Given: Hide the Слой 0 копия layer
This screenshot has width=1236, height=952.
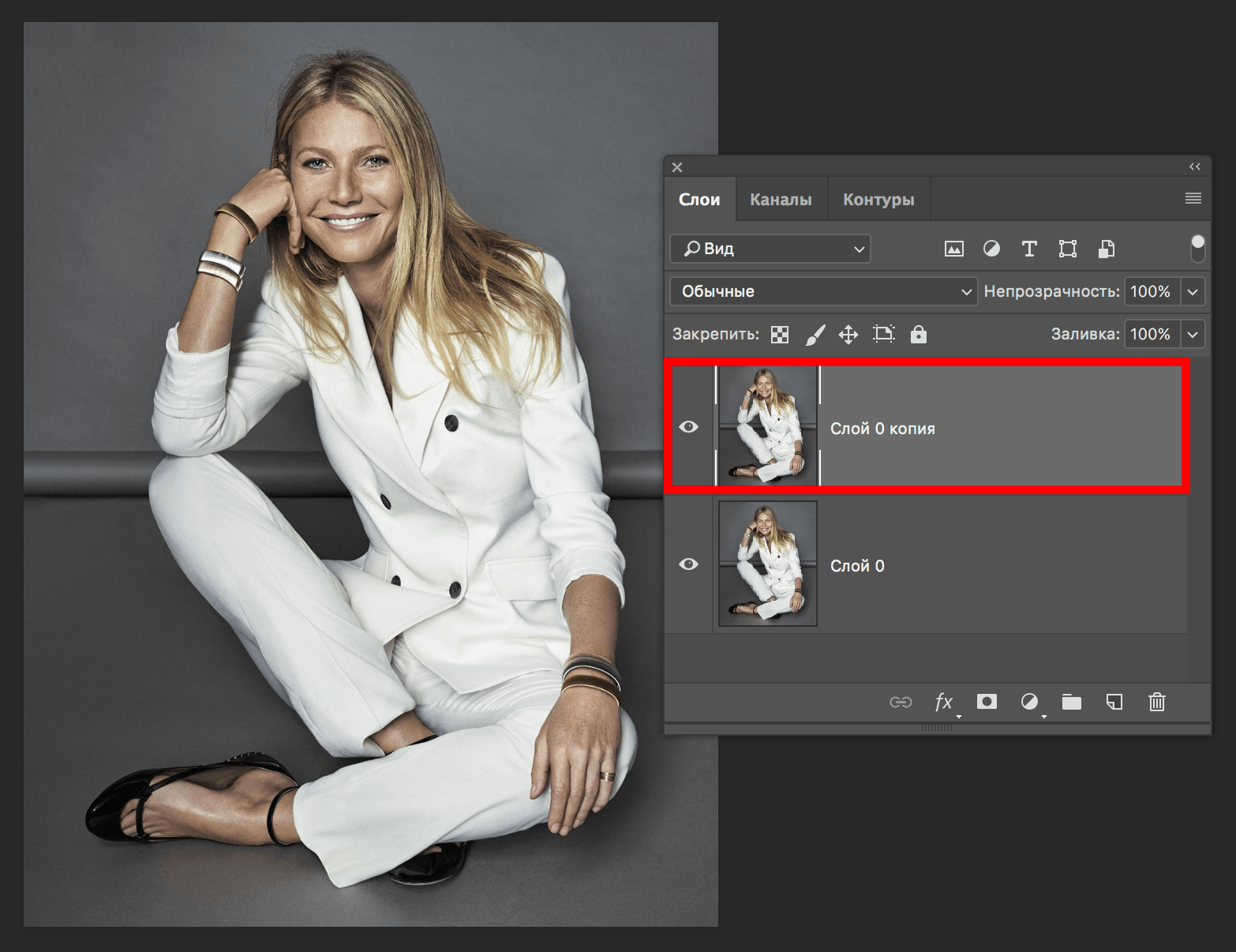Looking at the screenshot, I should (688, 427).
